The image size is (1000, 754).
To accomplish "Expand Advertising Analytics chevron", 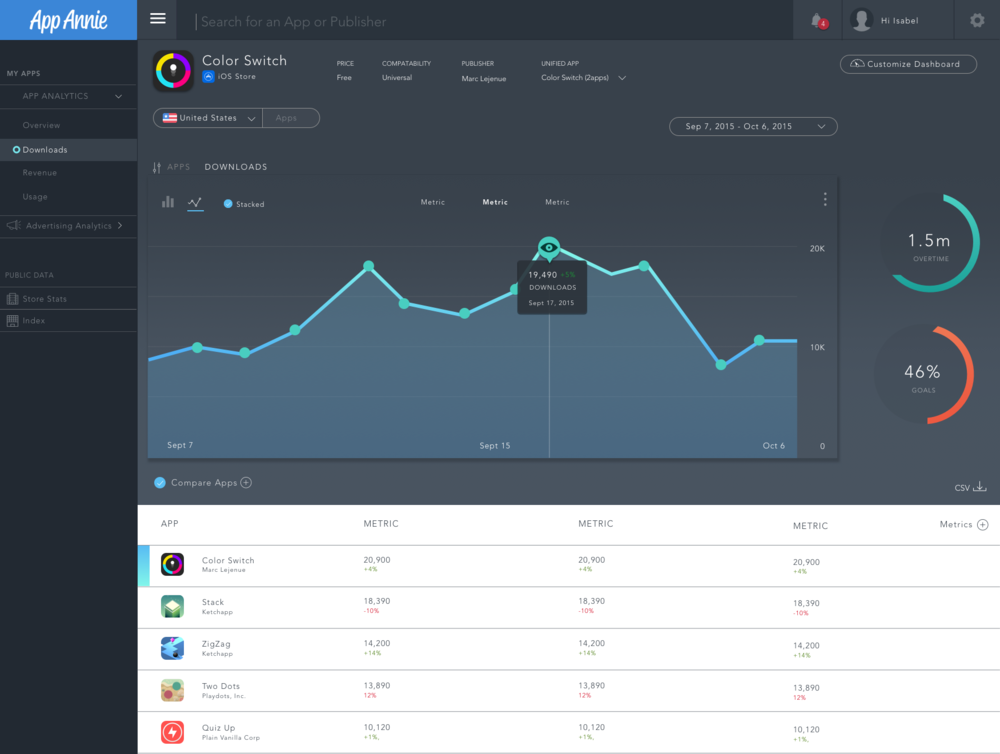I will [x=120, y=225].
